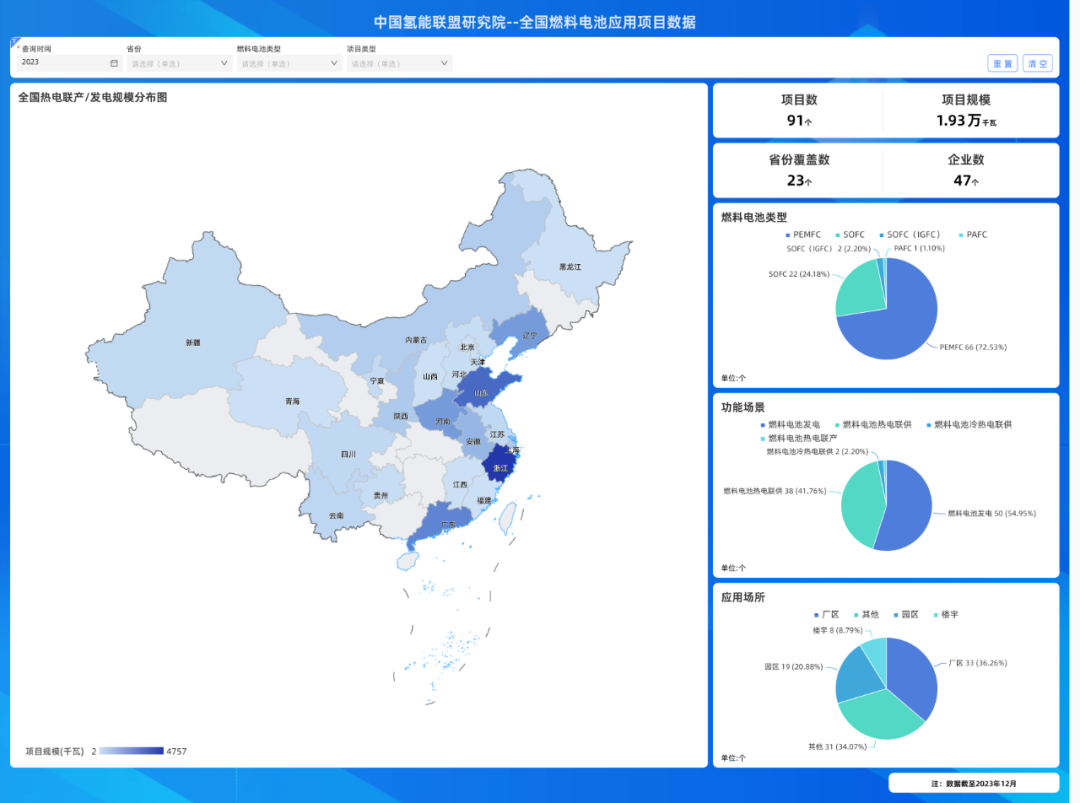Toggle the PEMFC legend item
This screenshot has width=1080, height=803.
click(801, 234)
